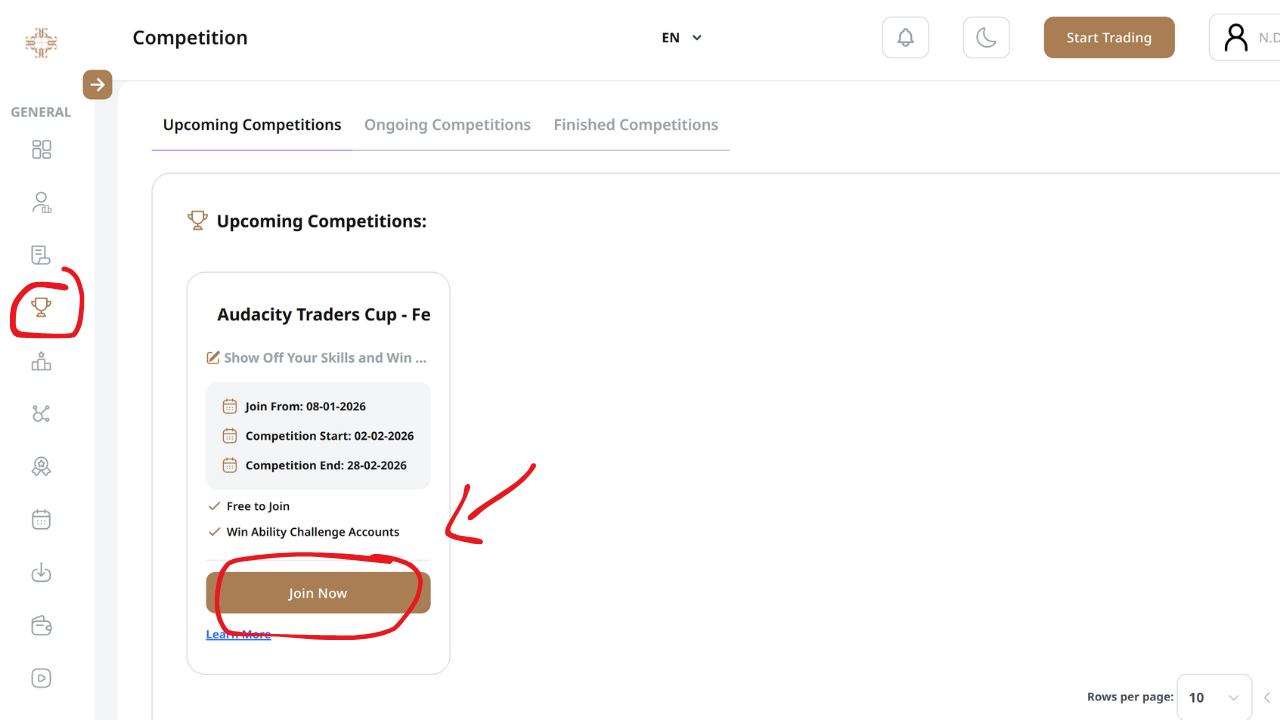Open the leaderboard podium icon in sidebar

41,361
